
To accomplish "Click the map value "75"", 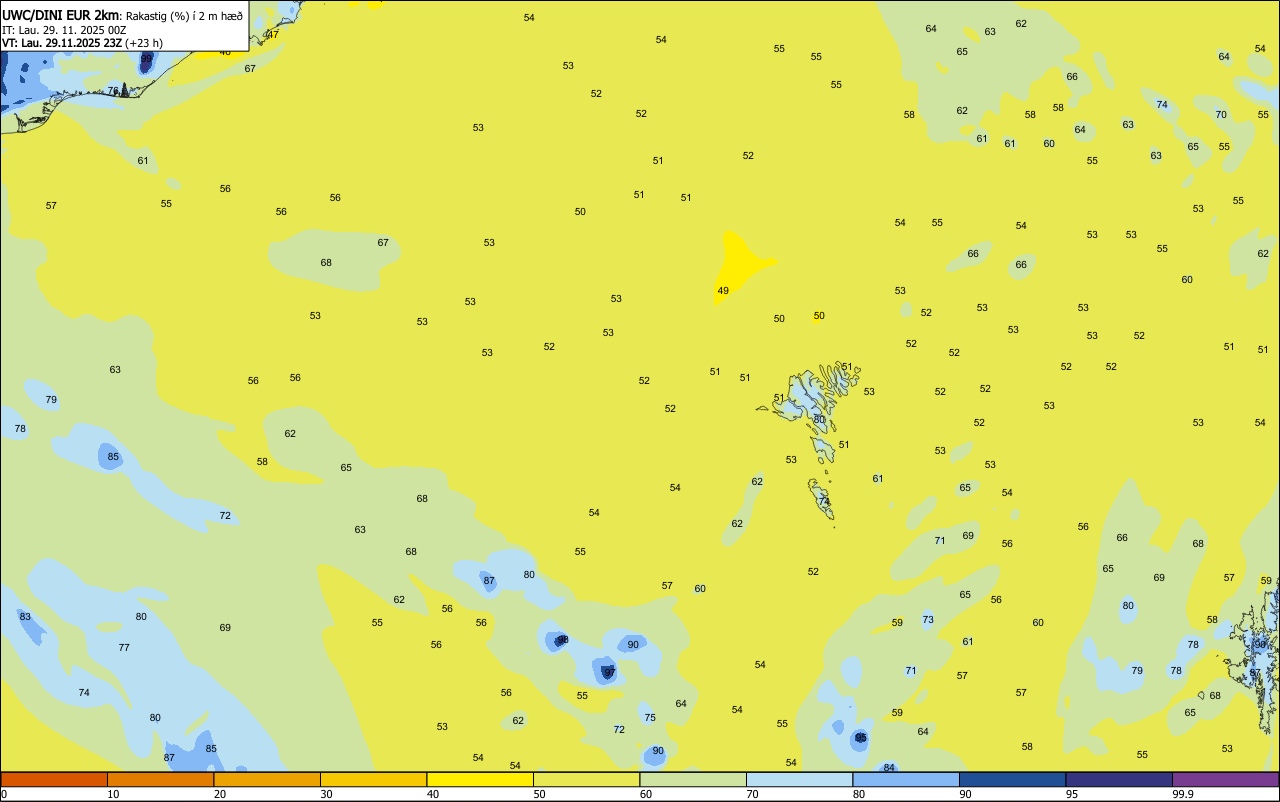I will (x=650, y=717).
